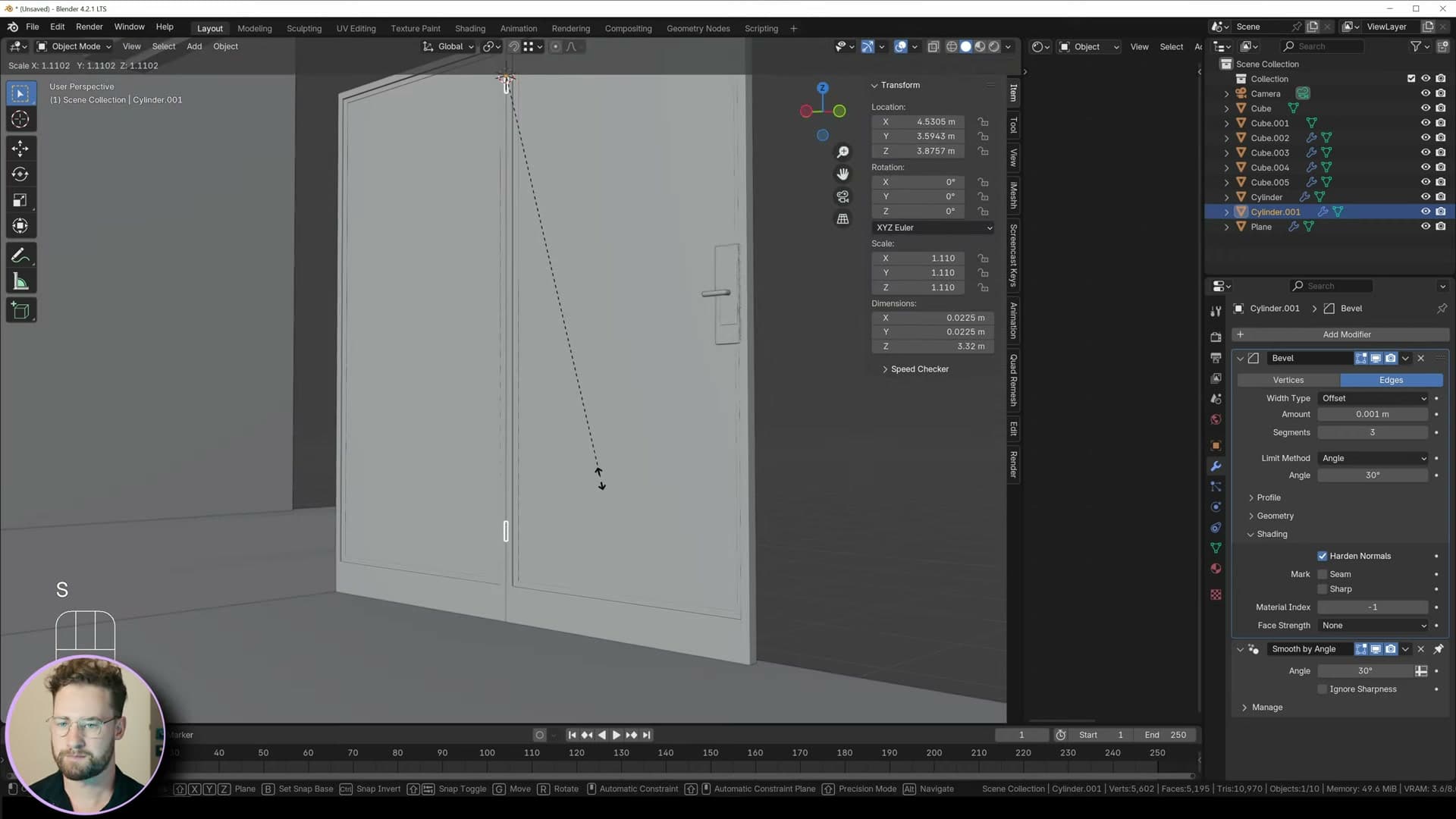The width and height of the screenshot is (1456, 819).
Task: Select Cylinder in the outliner
Action: [1266, 197]
